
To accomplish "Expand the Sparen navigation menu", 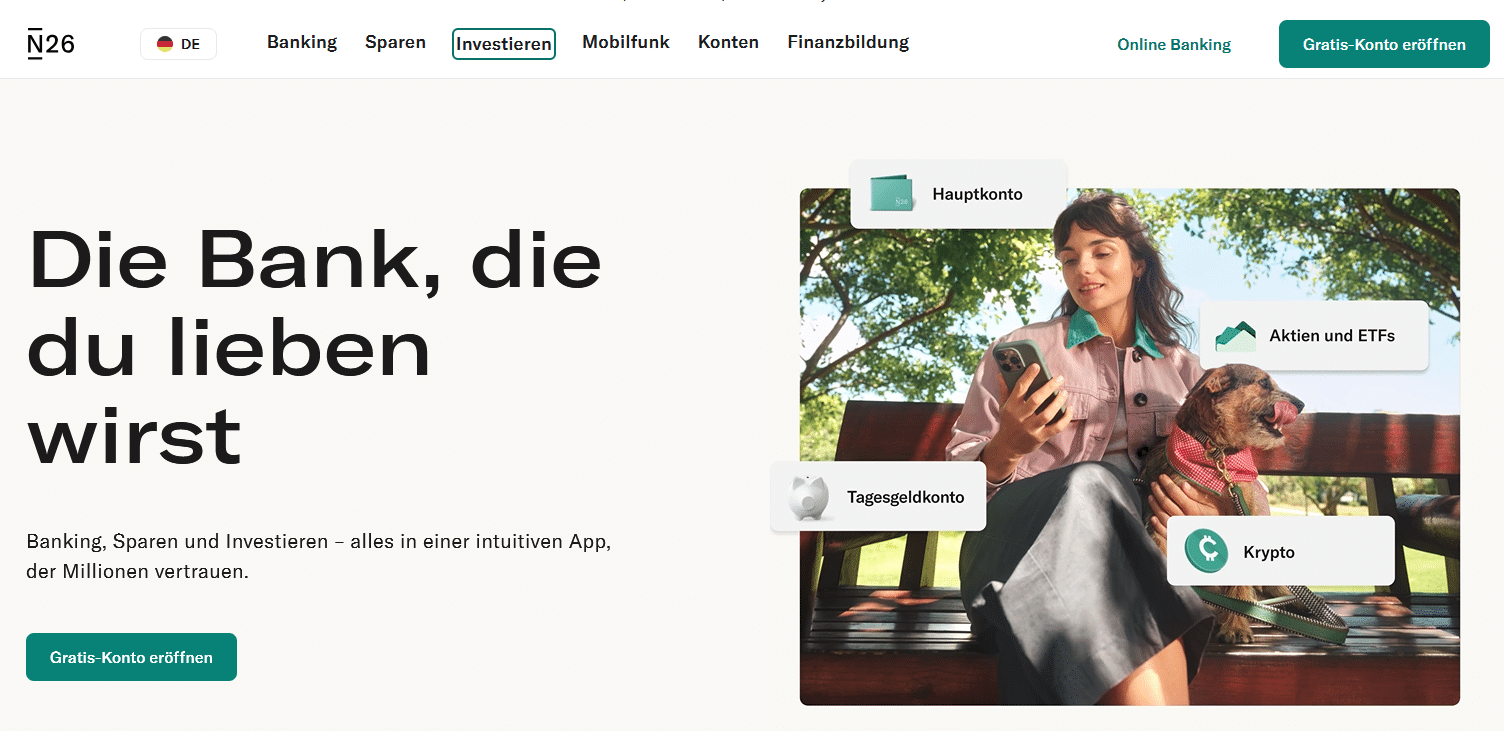I will (x=396, y=43).
